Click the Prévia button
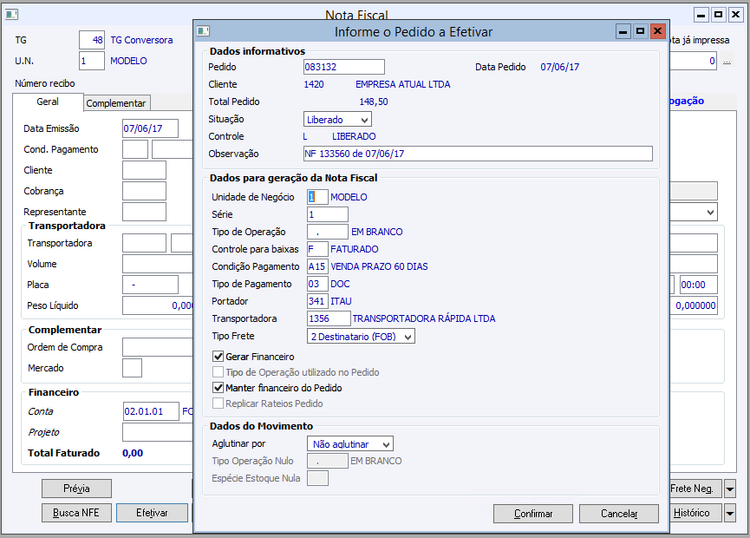The height and width of the screenshot is (538, 750). (77, 489)
